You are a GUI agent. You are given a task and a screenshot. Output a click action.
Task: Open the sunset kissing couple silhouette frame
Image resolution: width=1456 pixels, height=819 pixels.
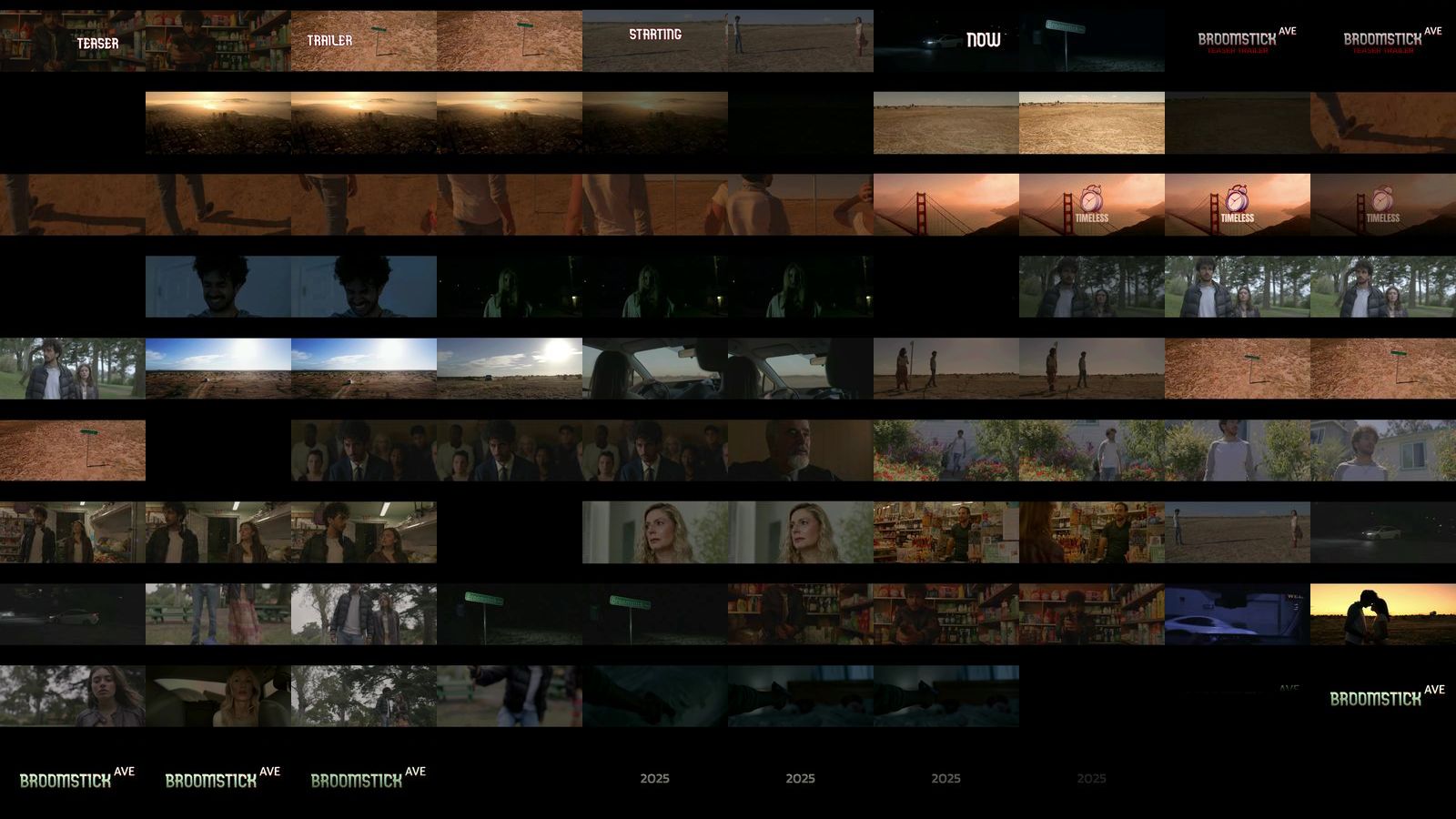click(1383, 614)
